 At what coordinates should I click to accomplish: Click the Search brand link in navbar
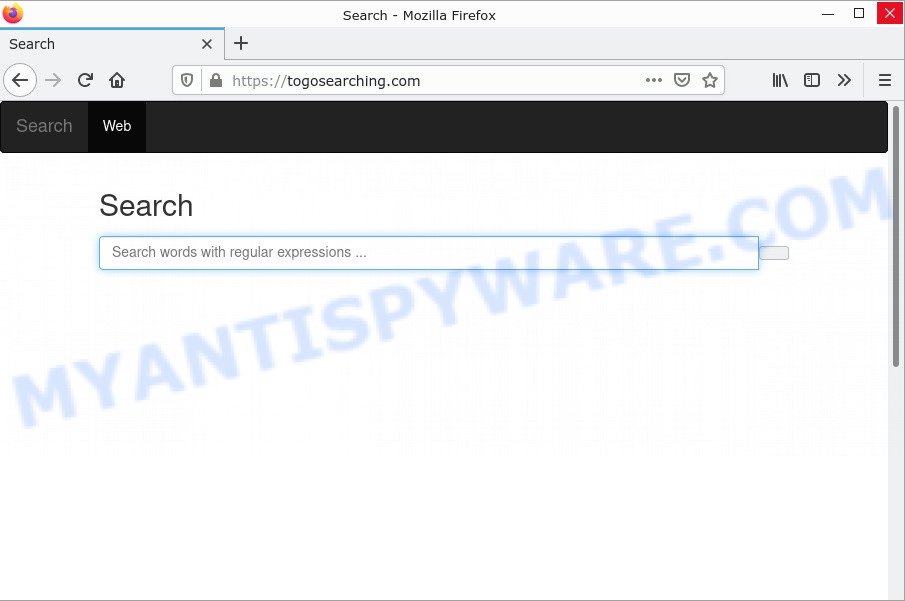click(44, 126)
